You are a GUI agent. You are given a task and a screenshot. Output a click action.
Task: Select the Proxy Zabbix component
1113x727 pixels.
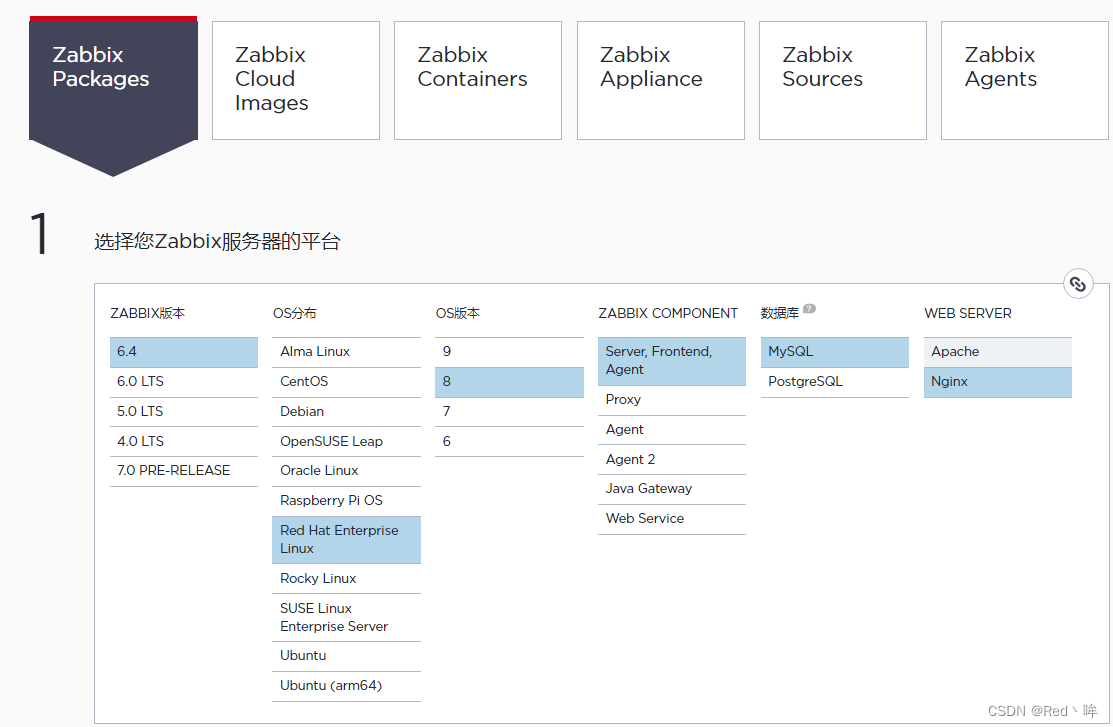pos(671,399)
